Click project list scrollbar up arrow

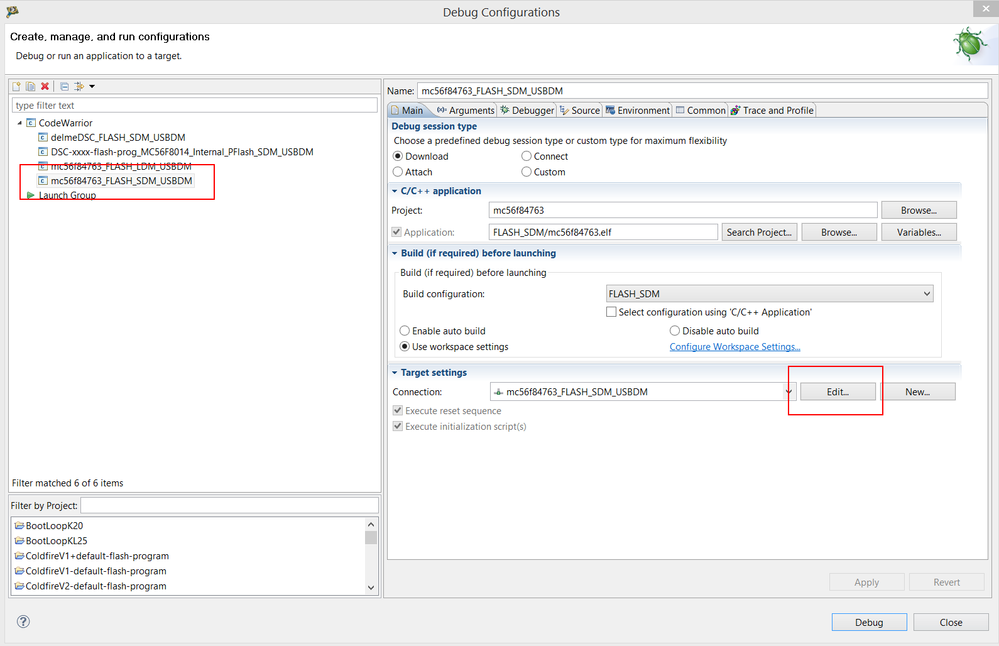(371, 524)
